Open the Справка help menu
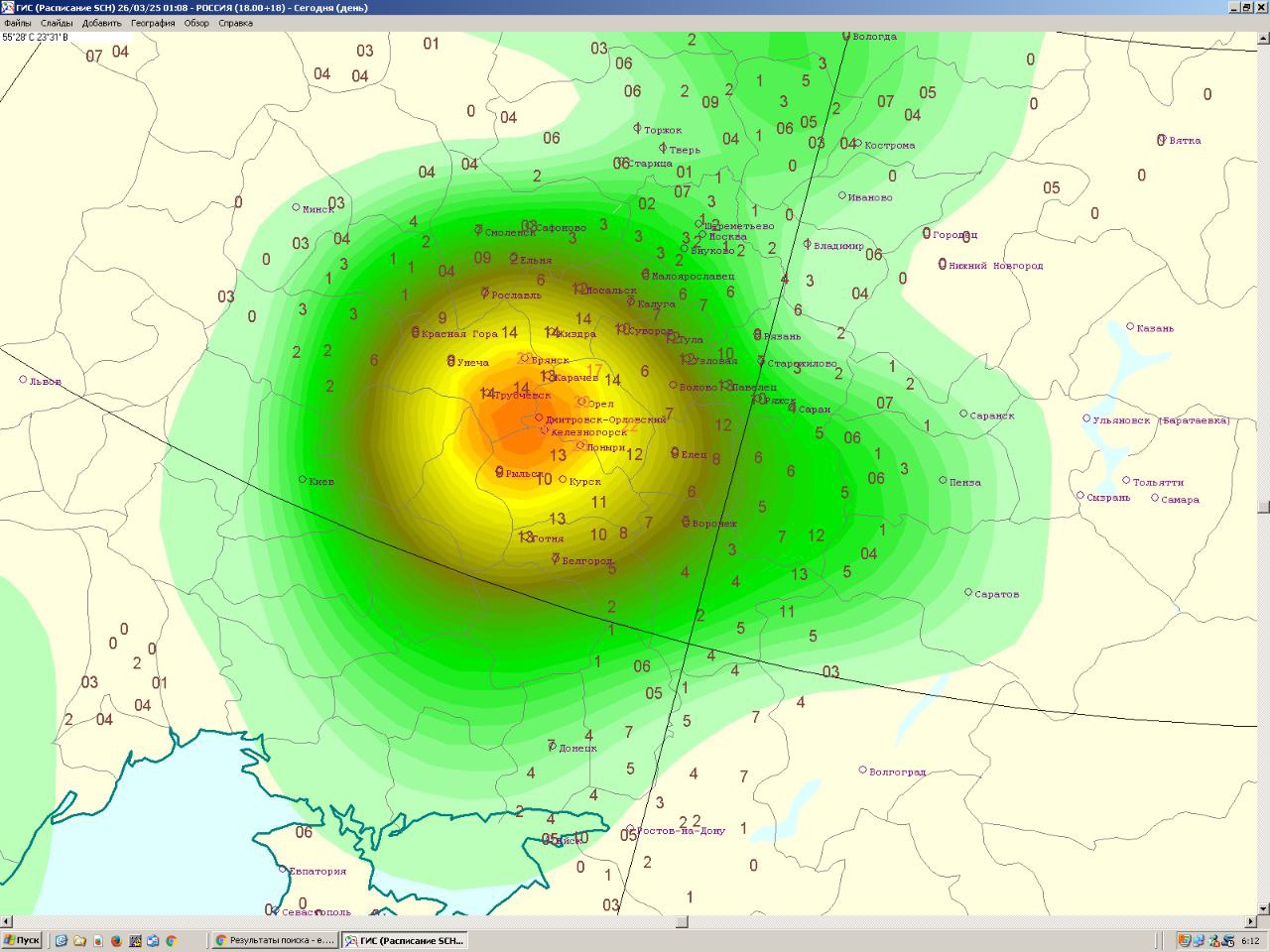The image size is (1270, 952). [235, 23]
